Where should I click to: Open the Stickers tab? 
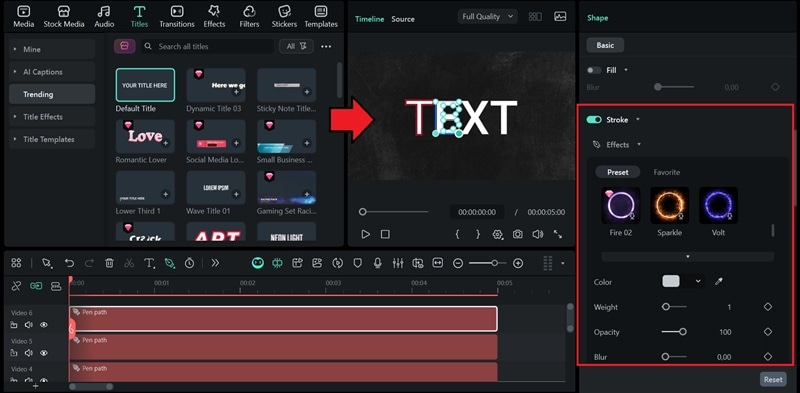coord(284,17)
